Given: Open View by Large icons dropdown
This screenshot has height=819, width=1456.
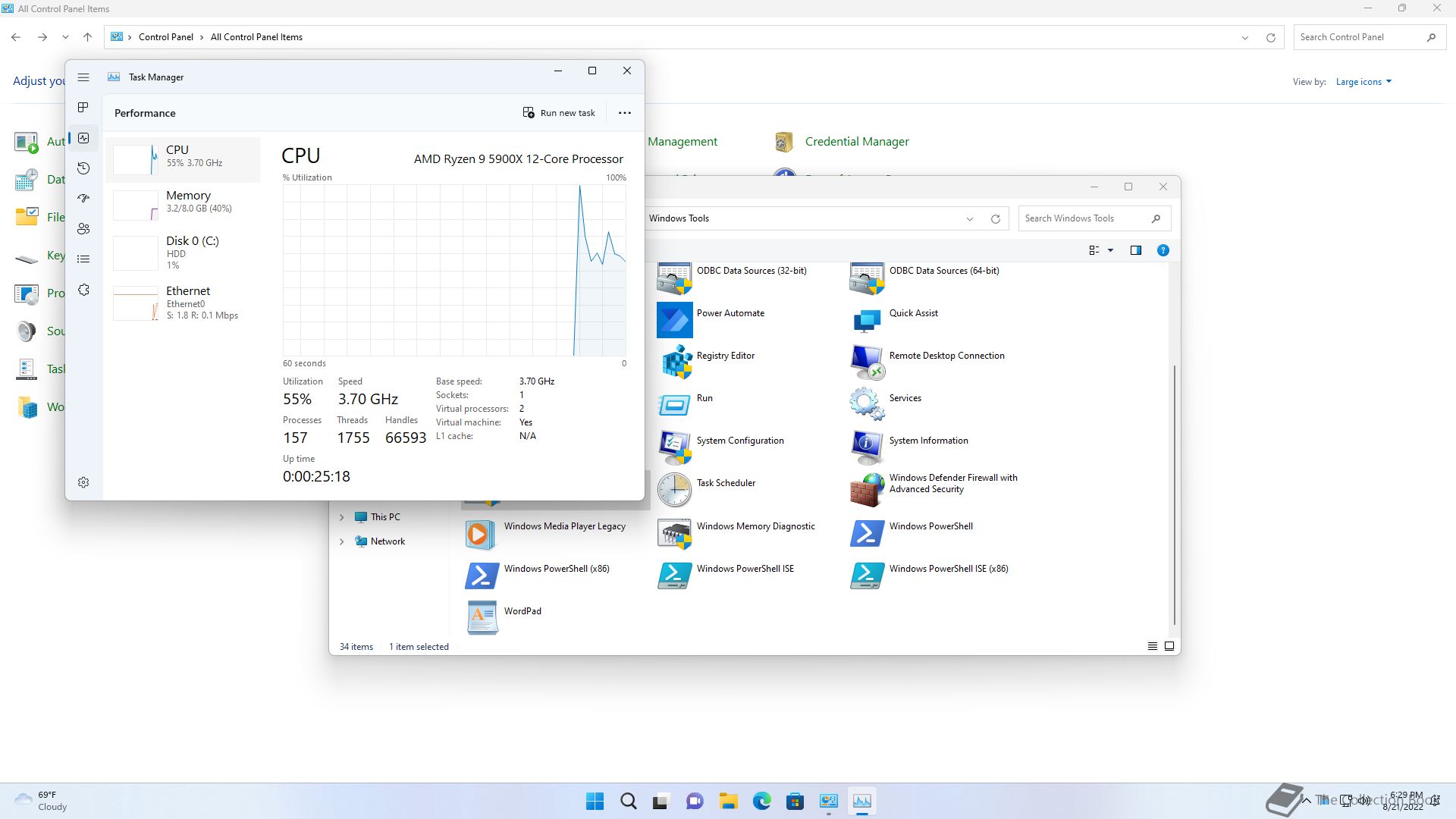Looking at the screenshot, I should [x=1363, y=82].
